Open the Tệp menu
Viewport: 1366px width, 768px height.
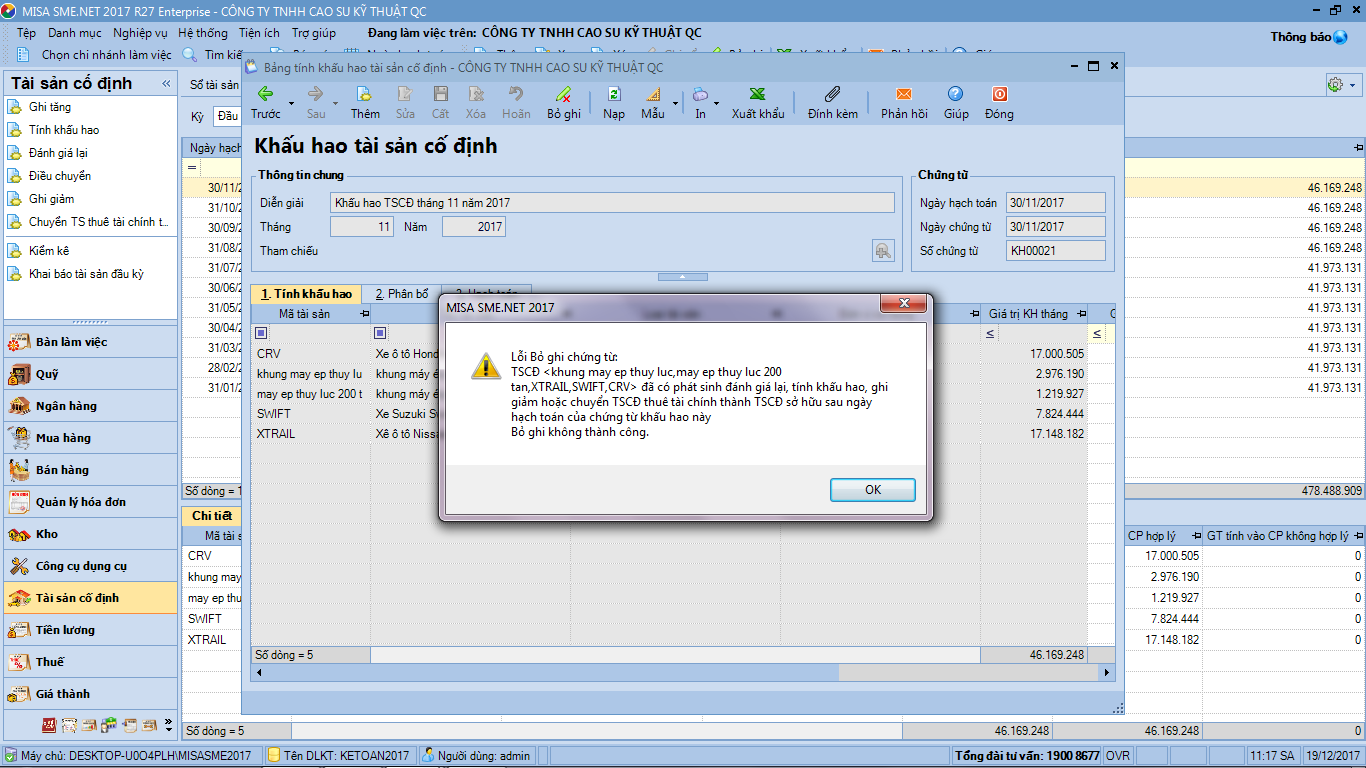click(x=26, y=33)
